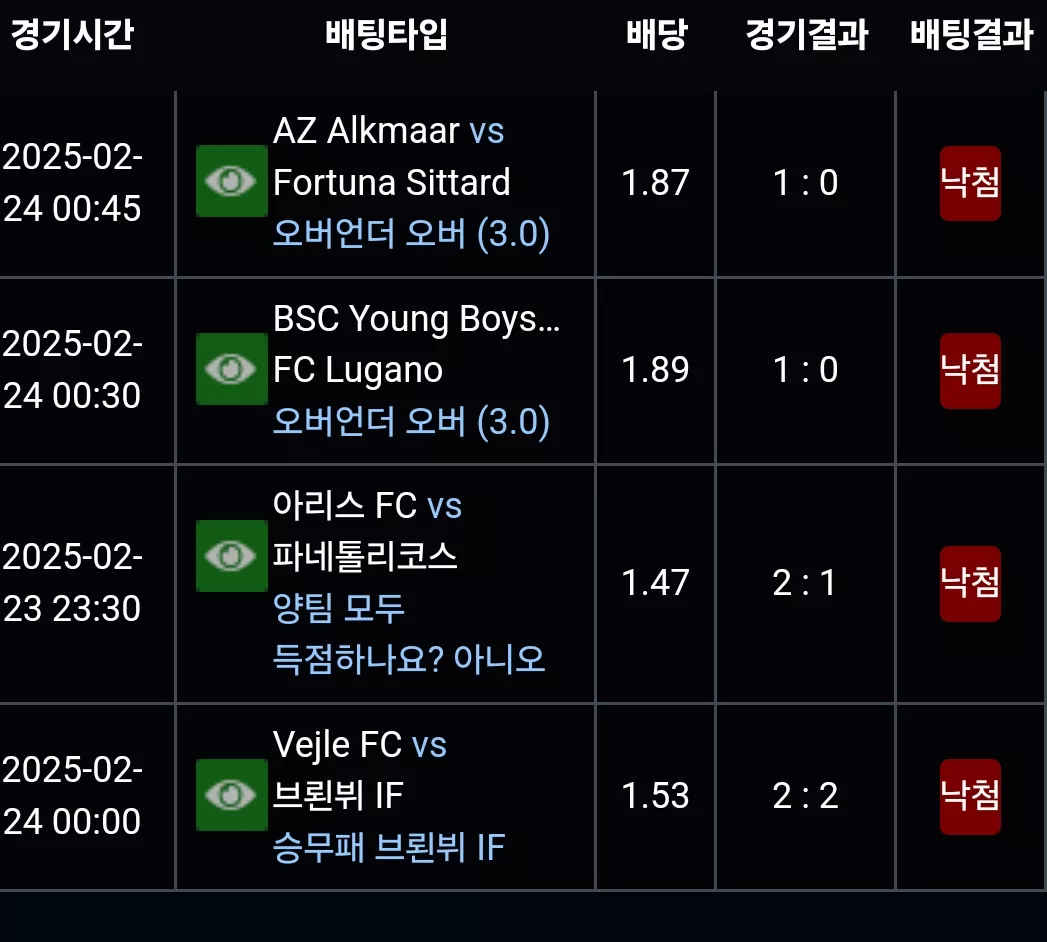The image size is (1047, 942).
Task: Click 낙첨 badge in 브뢴뷔 IF row
Action: 970,796
